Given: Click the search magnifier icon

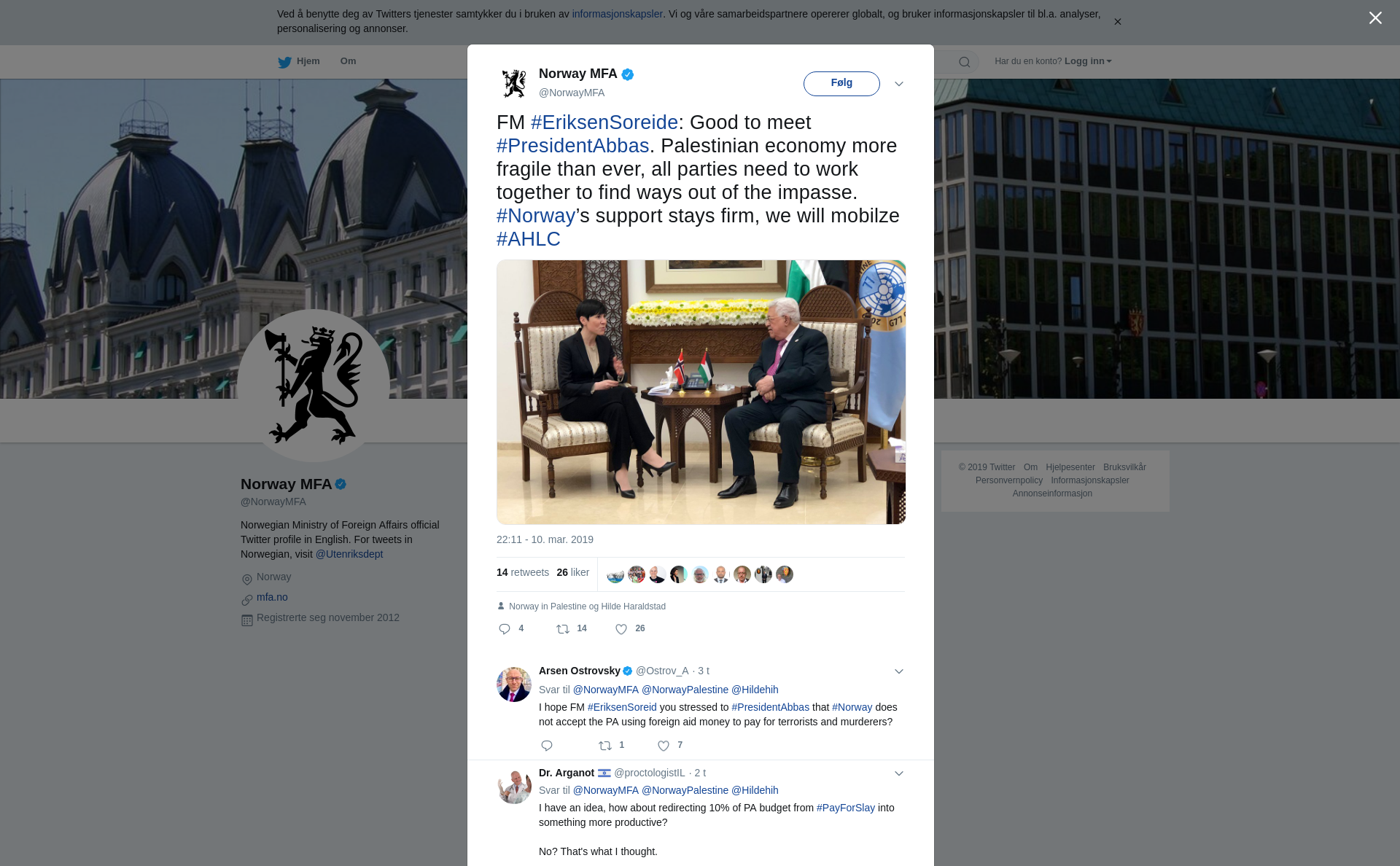Looking at the screenshot, I should [x=965, y=62].
